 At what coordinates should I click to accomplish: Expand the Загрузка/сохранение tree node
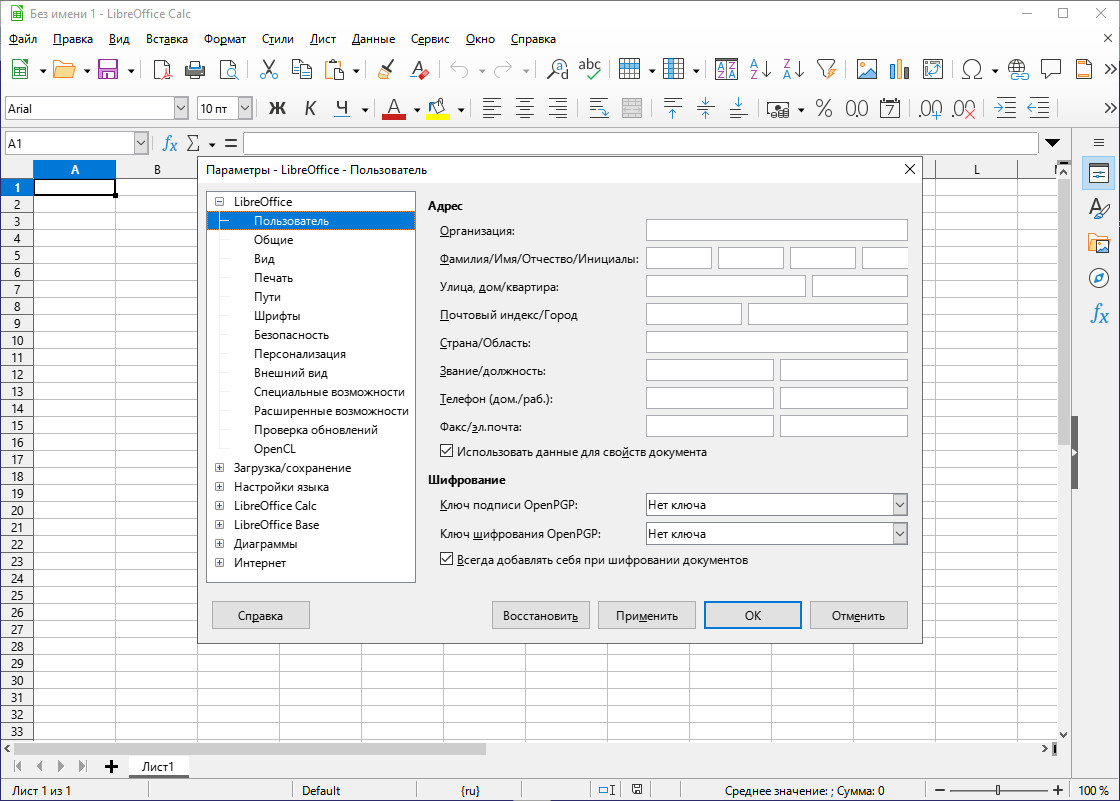(220, 468)
